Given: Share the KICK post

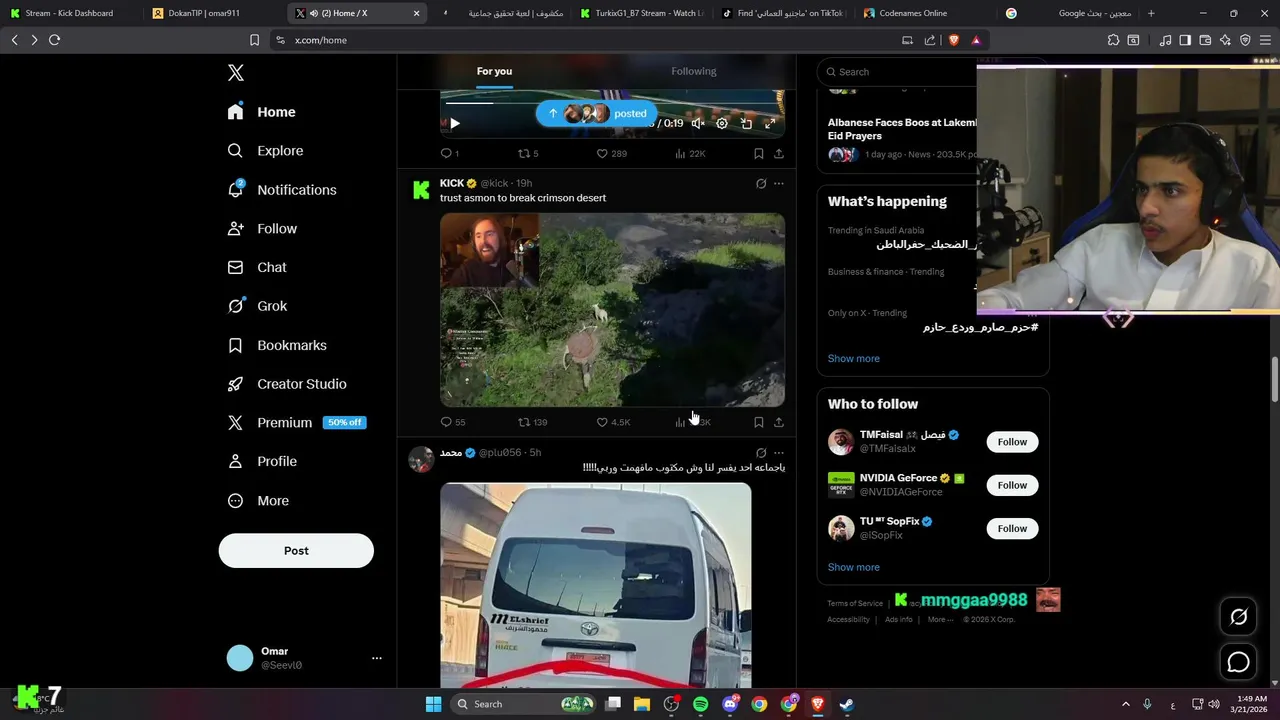Looking at the screenshot, I should (779, 422).
